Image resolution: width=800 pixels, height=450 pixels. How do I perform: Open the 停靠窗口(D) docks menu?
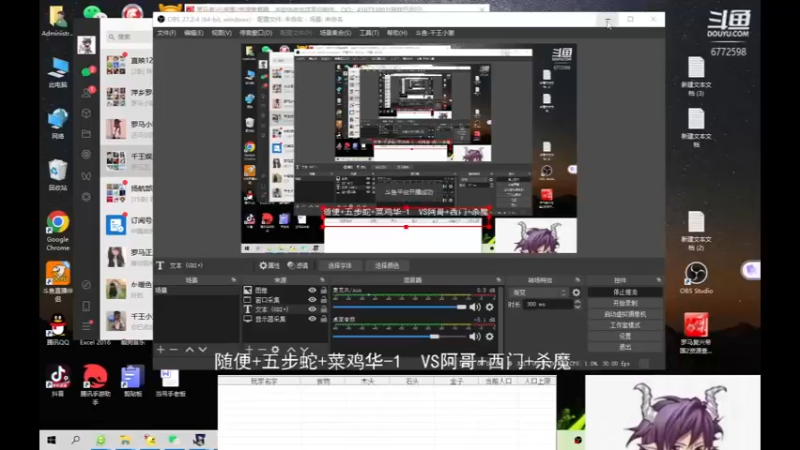(256, 33)
